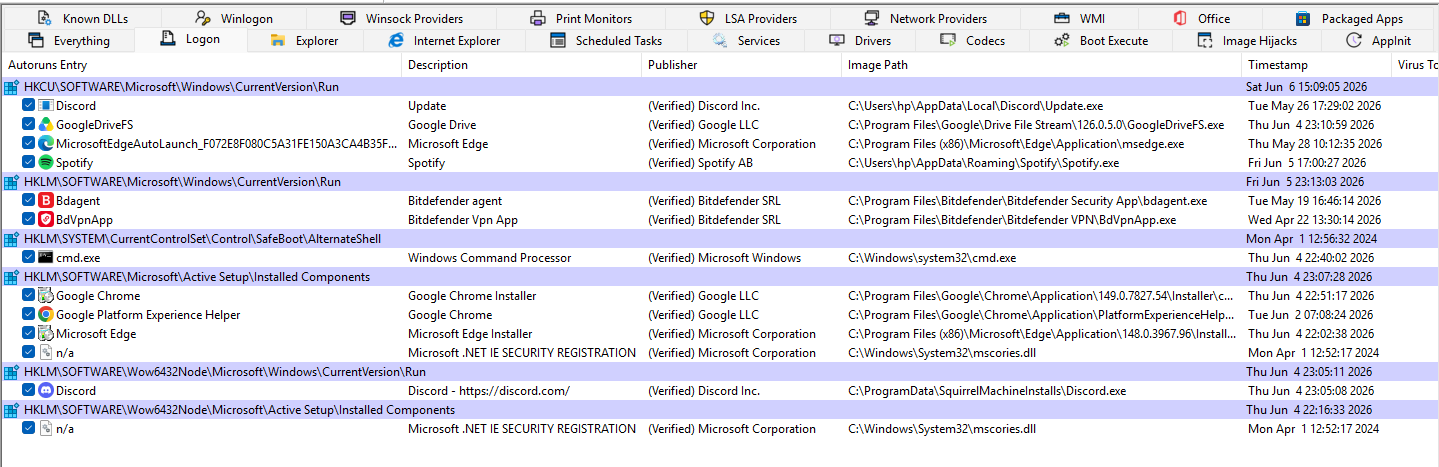Click the Discord.exe SquirrelMachineInstalls path
Screen dimensions: 1439x467
987,391
